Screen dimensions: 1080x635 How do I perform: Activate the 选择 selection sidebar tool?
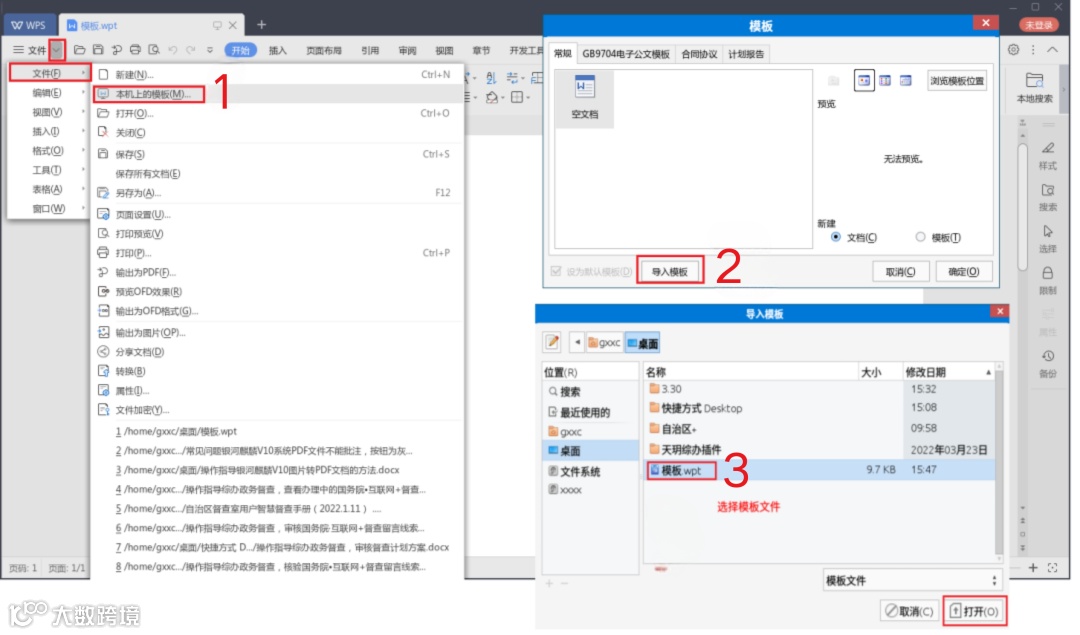(x=1048, y=240)
